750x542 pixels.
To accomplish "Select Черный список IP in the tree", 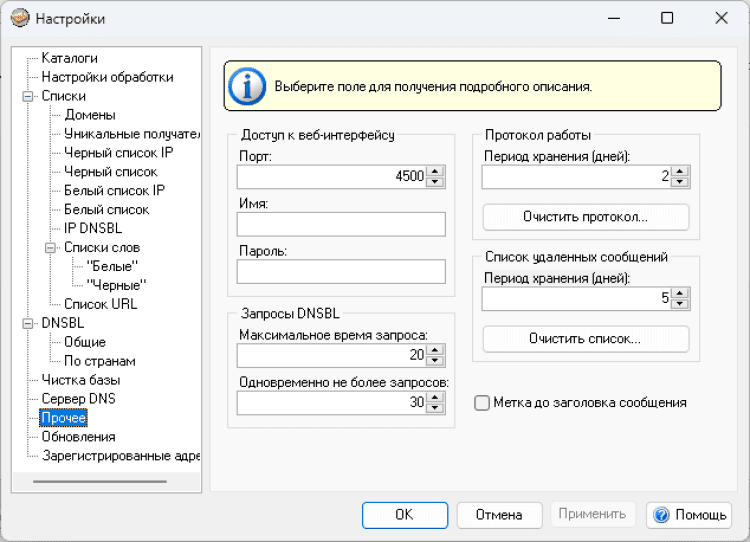I will pyautogui.click(x=118, y=153).
